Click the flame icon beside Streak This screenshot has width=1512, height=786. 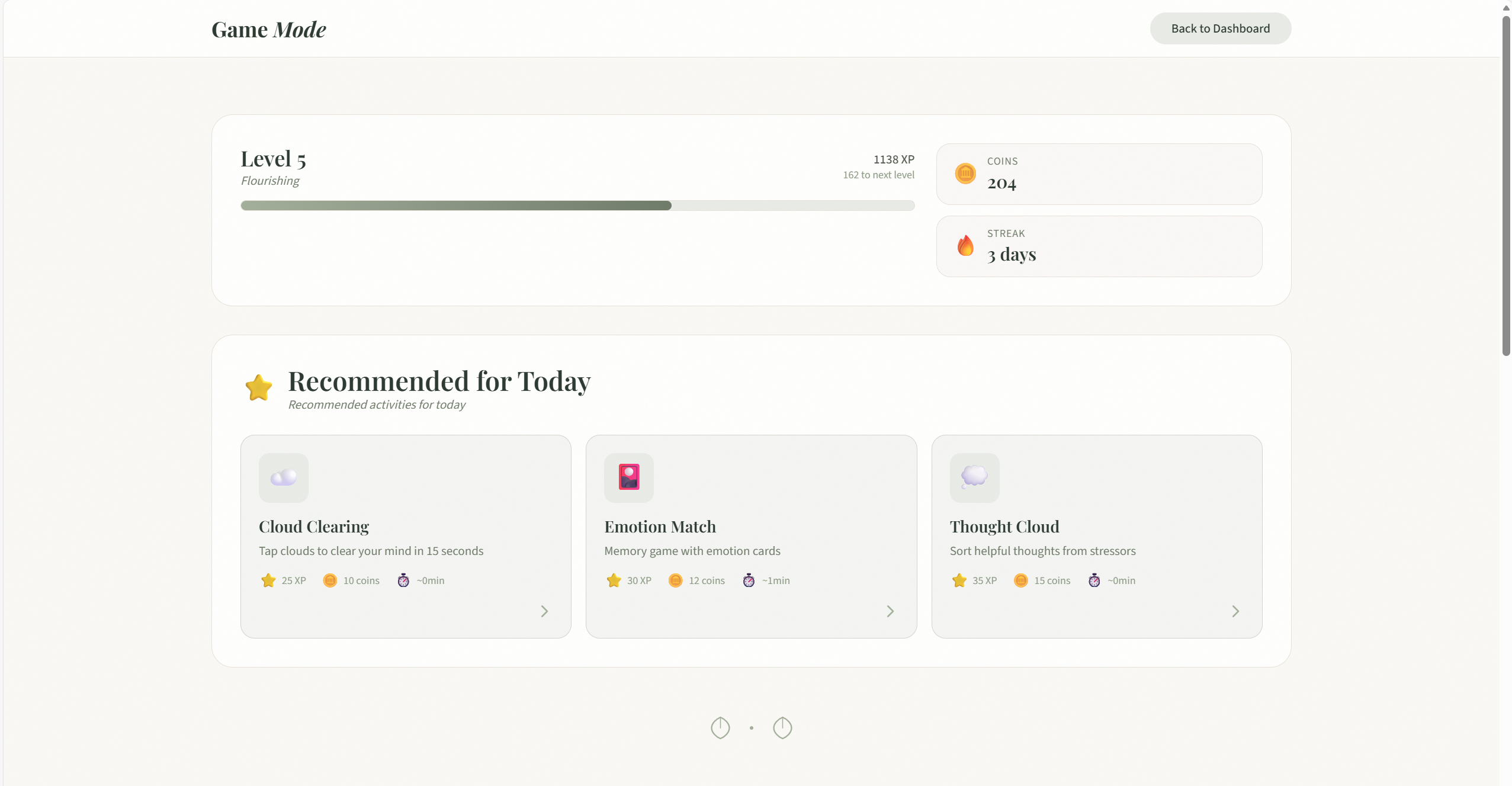tap(965, 246)
